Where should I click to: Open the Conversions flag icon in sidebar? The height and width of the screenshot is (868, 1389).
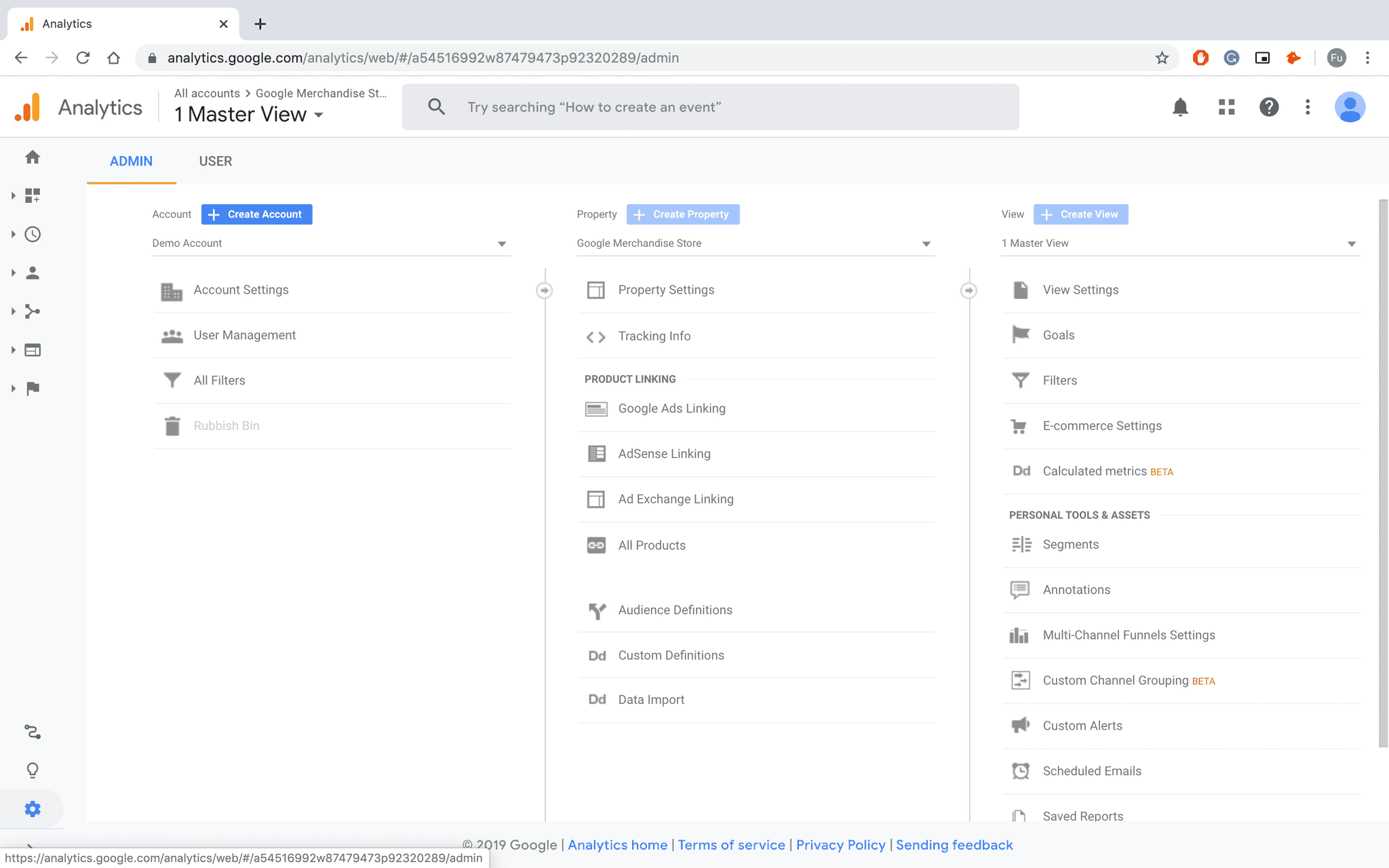coord(33,389)
